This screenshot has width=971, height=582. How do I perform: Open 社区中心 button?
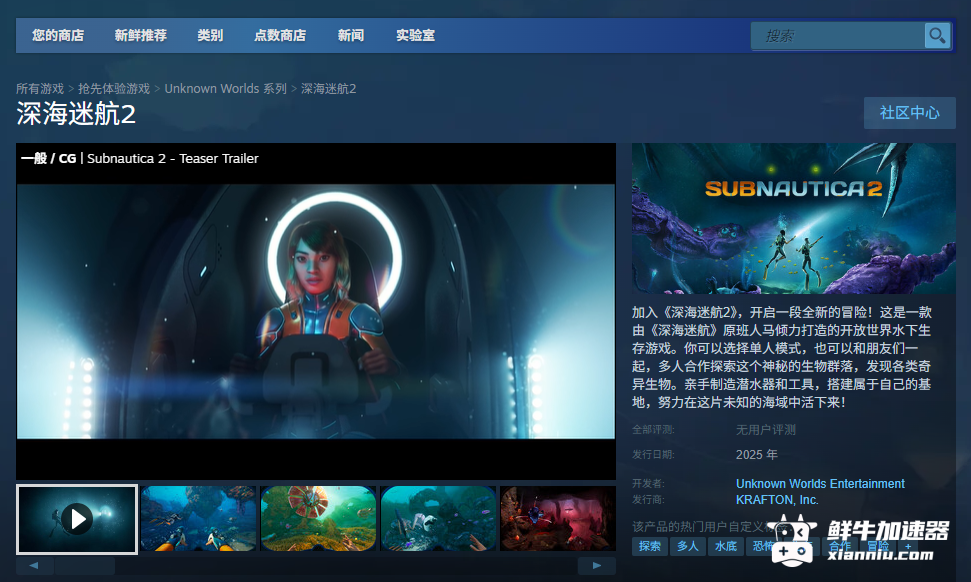coord(910,113)
